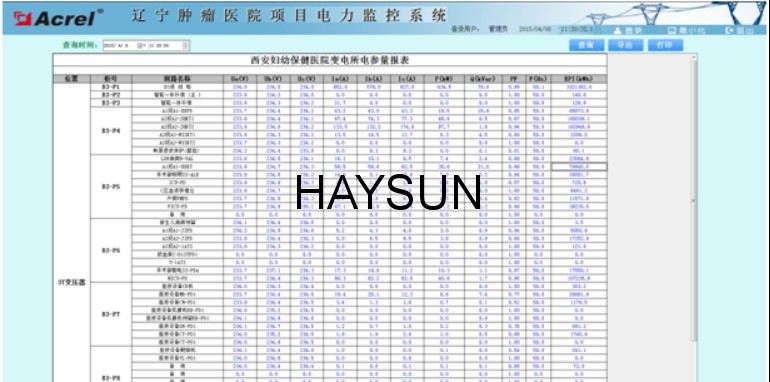Click the Uc(V) column header
This screenshot has height=382, width=770.
pos(306,79)
